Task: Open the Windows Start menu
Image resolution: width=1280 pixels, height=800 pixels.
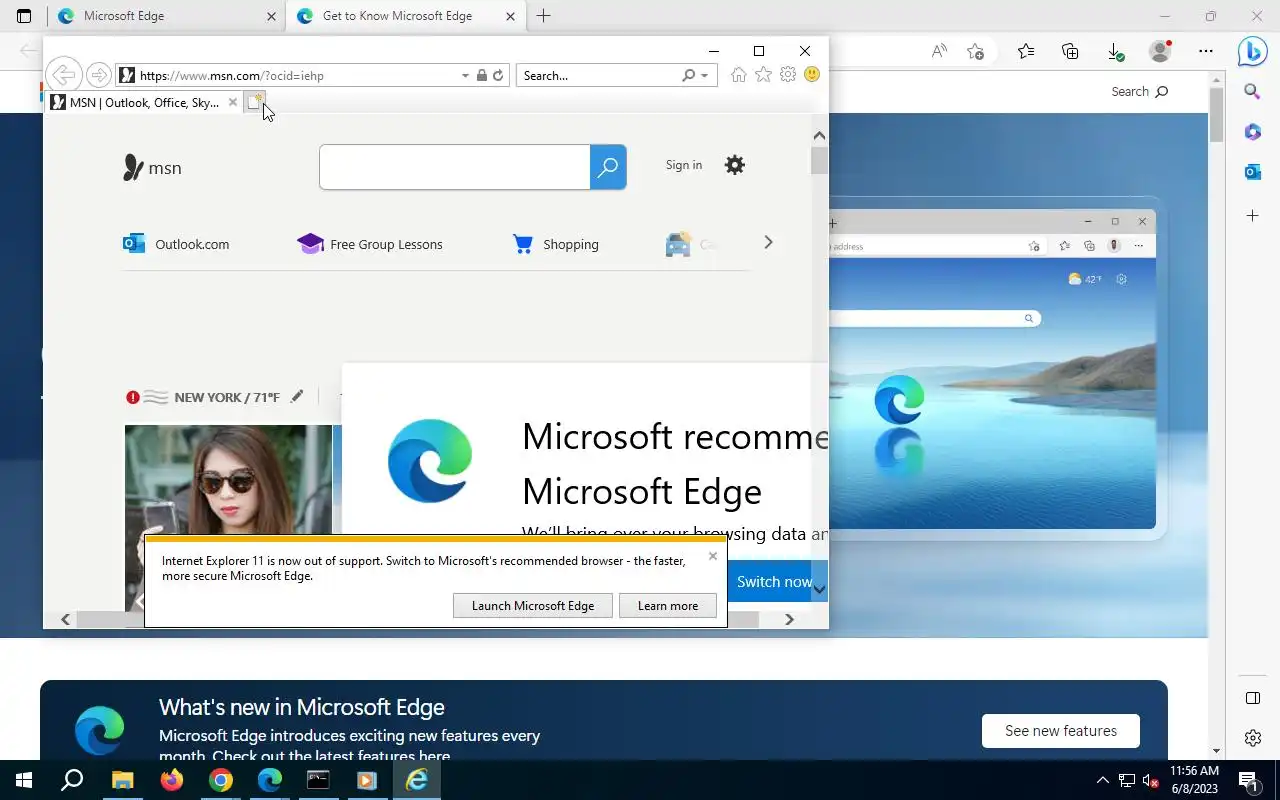Action: pos(24,780)
